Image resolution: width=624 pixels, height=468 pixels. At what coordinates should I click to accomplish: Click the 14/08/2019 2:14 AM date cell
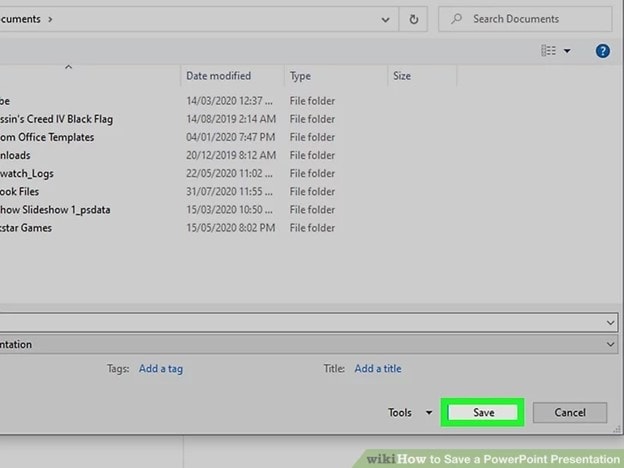pos(231,119)
